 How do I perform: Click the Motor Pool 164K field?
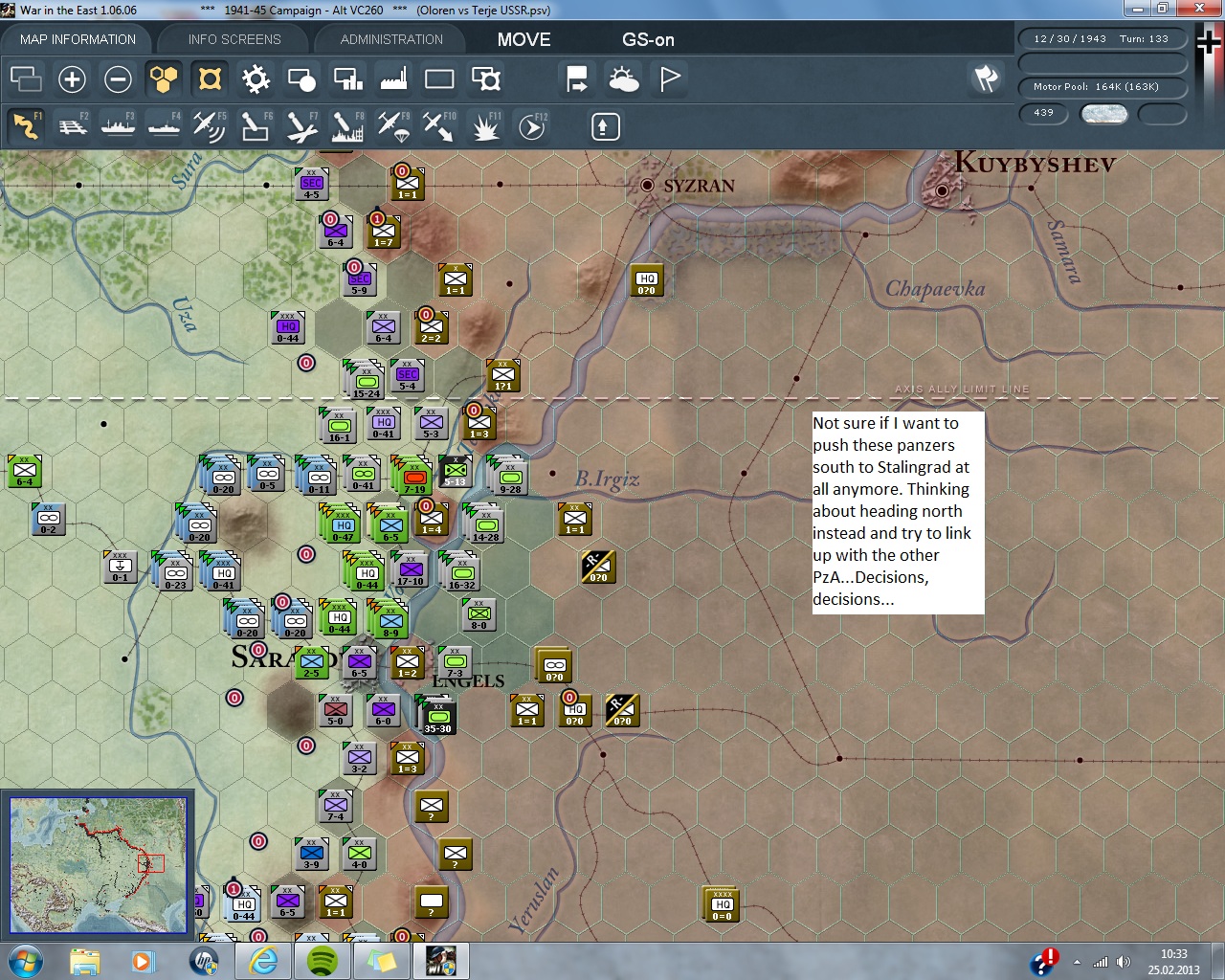(x=1102, y=87)
